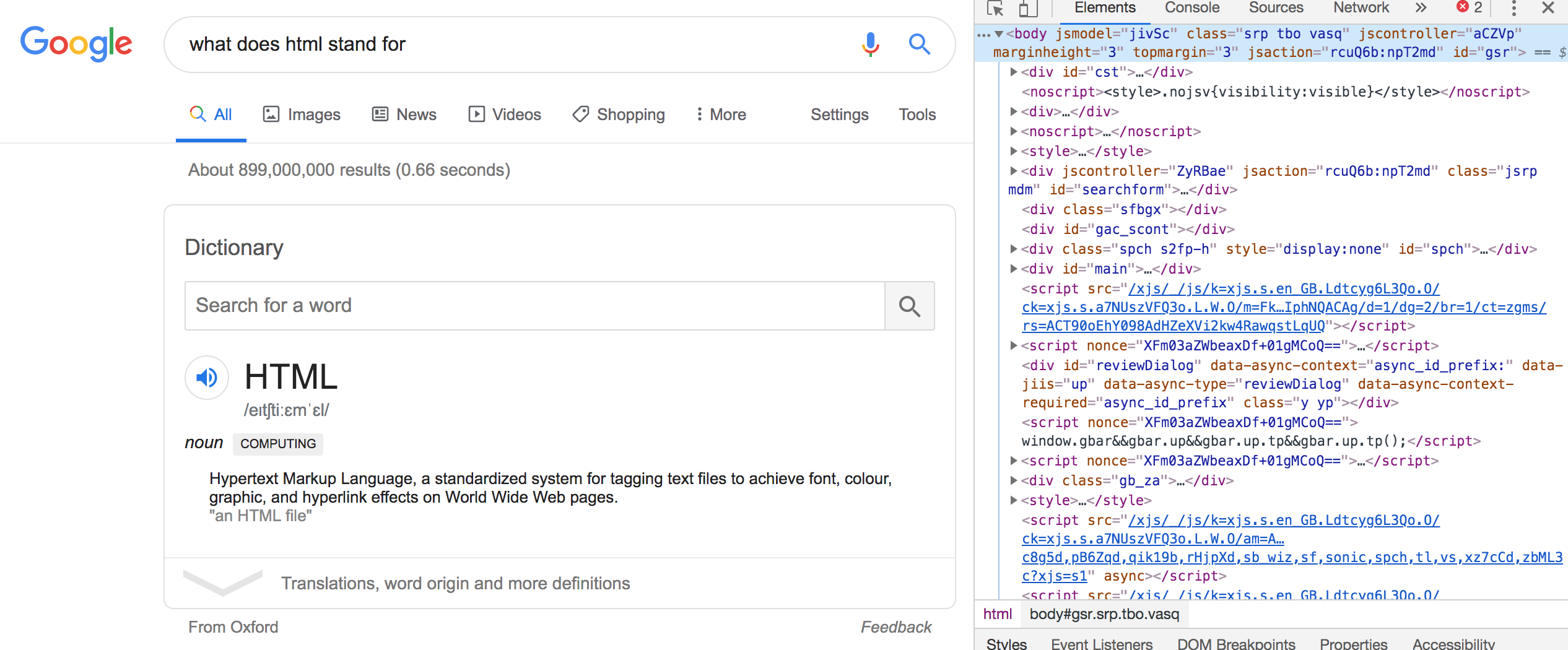Open the Elements tab in DevTools
This screenshot has width=1568, height=650.
point(1105,8)
